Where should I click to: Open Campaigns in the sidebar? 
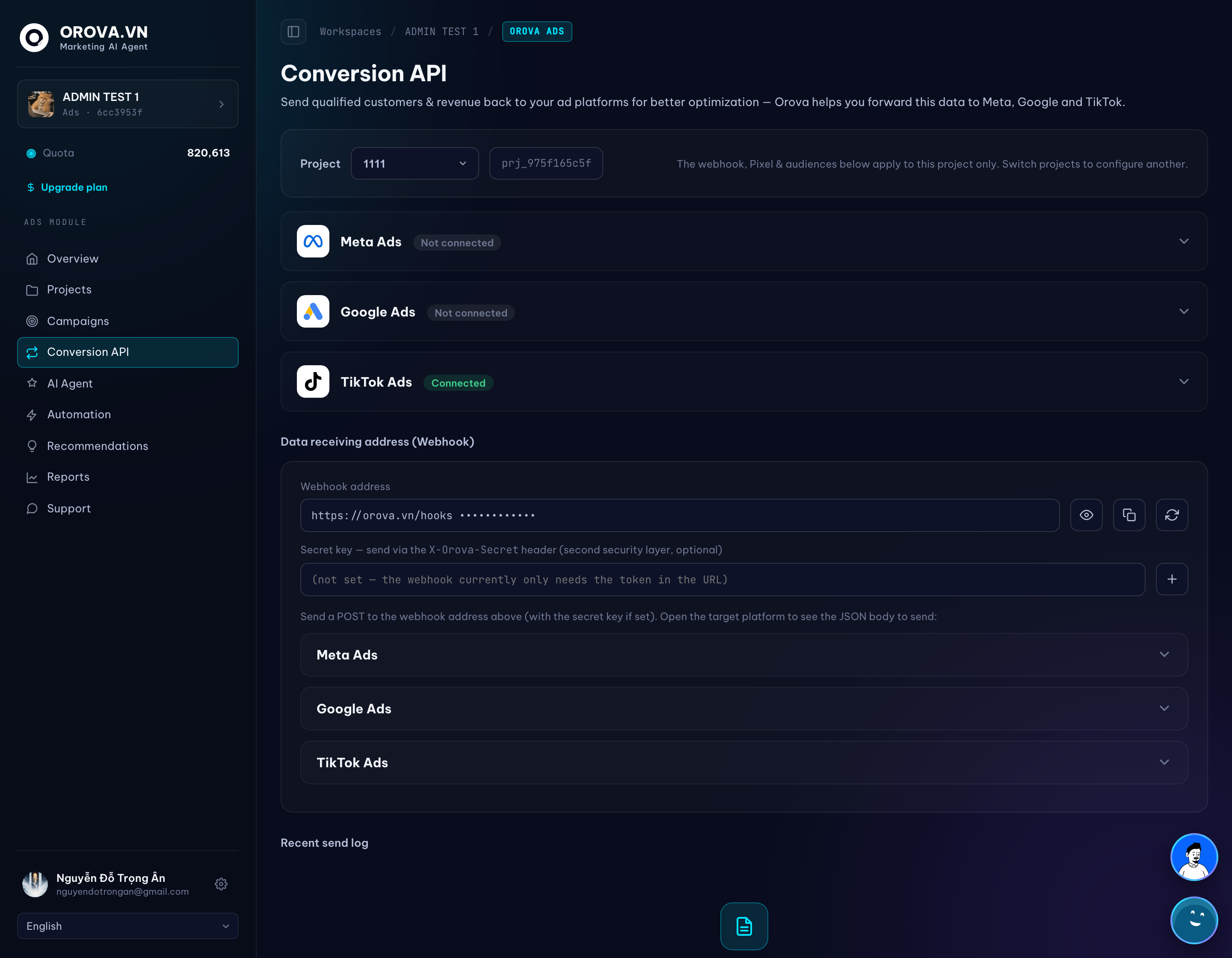click(x=127, y=322)
